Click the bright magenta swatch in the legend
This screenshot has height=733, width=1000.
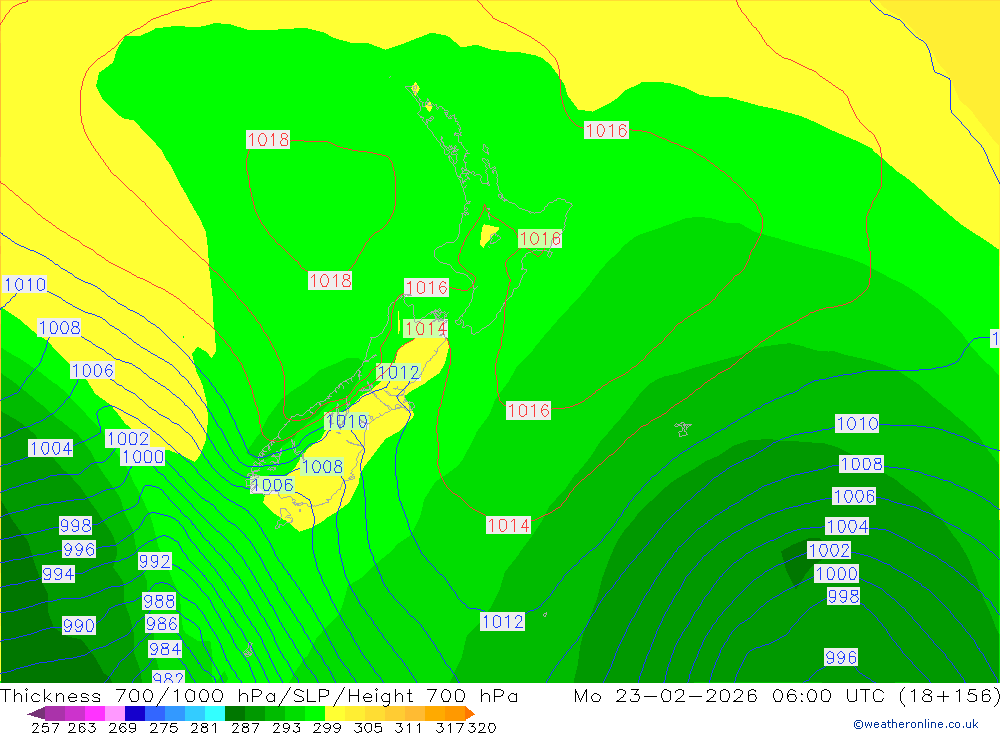(95, 713)
